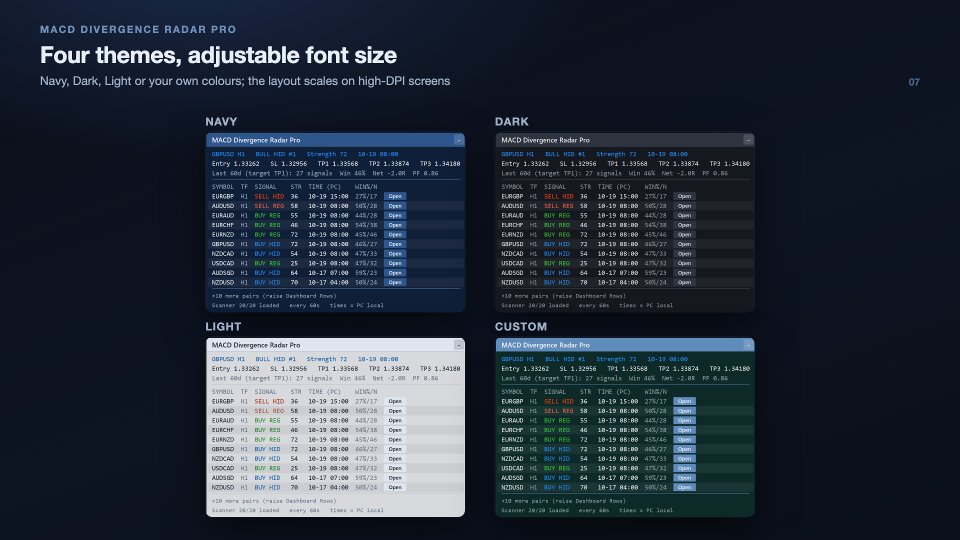Open NZDCAD chart in the Light panel
Viewport: 960px width, 540px height.
[395, 459]
